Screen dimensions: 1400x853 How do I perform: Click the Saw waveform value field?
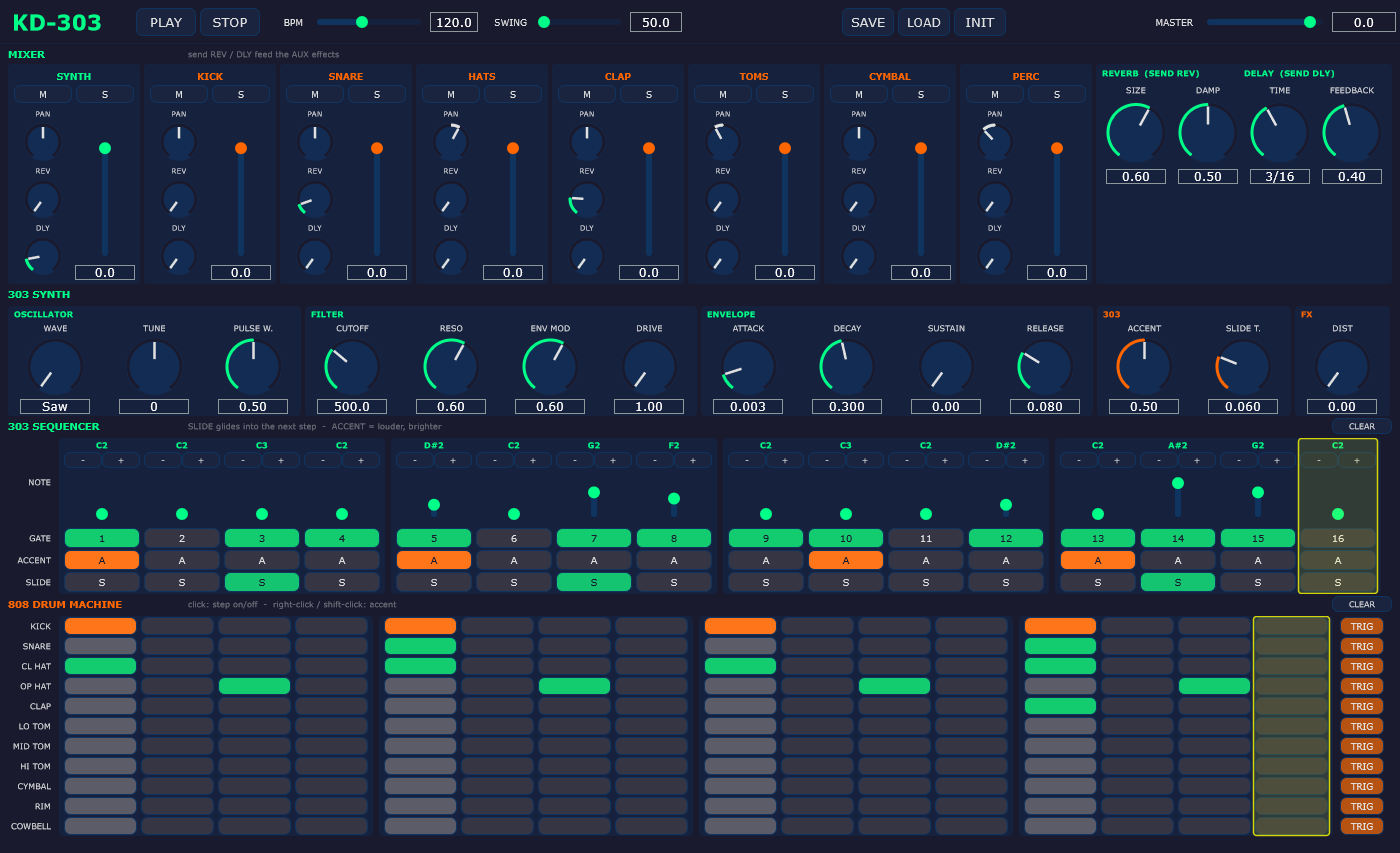pos(55,407)
